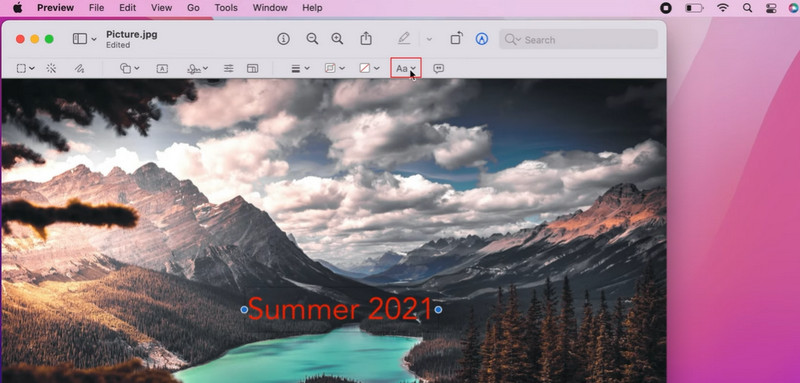Open the Go menu

point(193,8)
